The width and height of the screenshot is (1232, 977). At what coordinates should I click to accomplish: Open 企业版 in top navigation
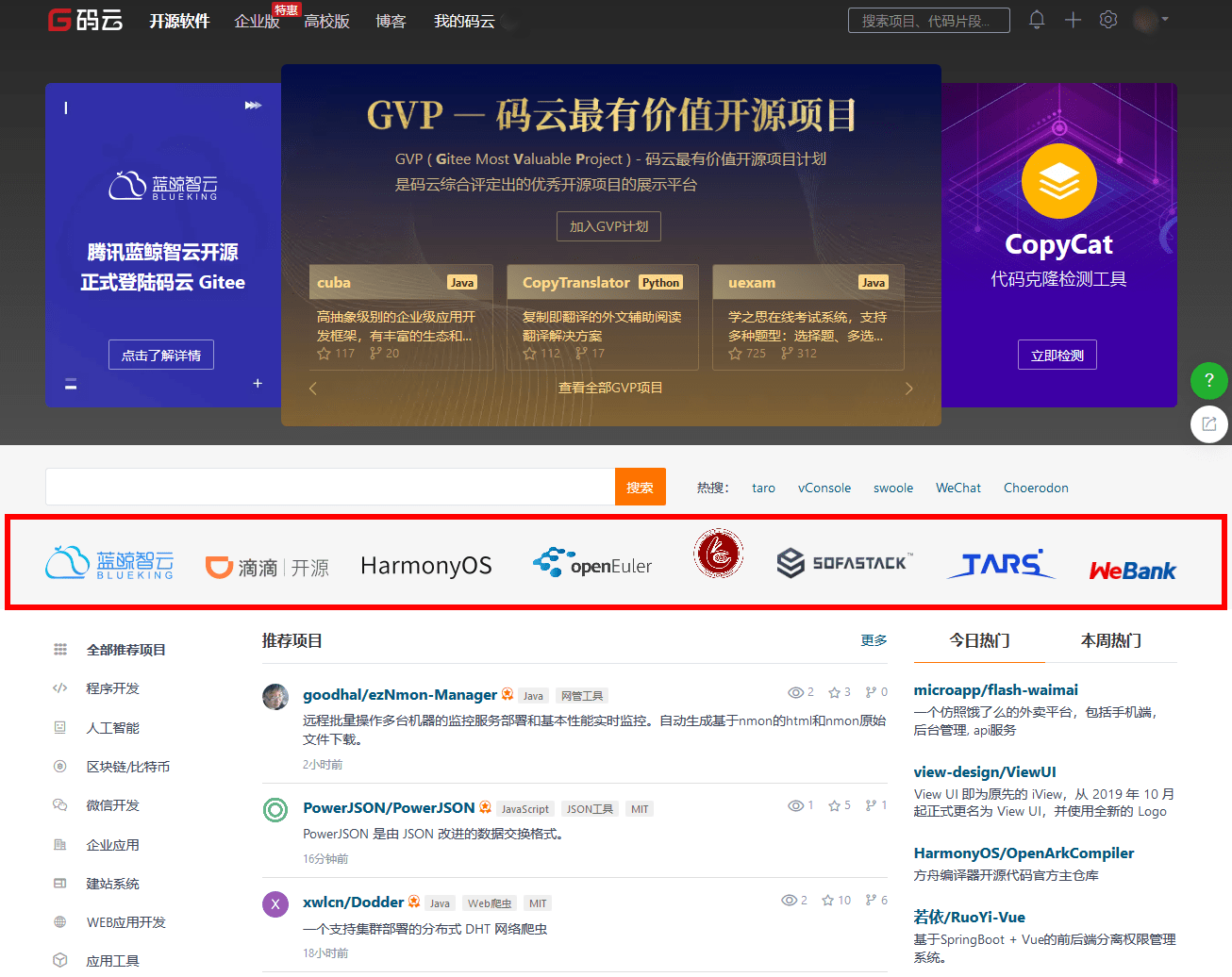pyautogui.click(x=257, y=21)
